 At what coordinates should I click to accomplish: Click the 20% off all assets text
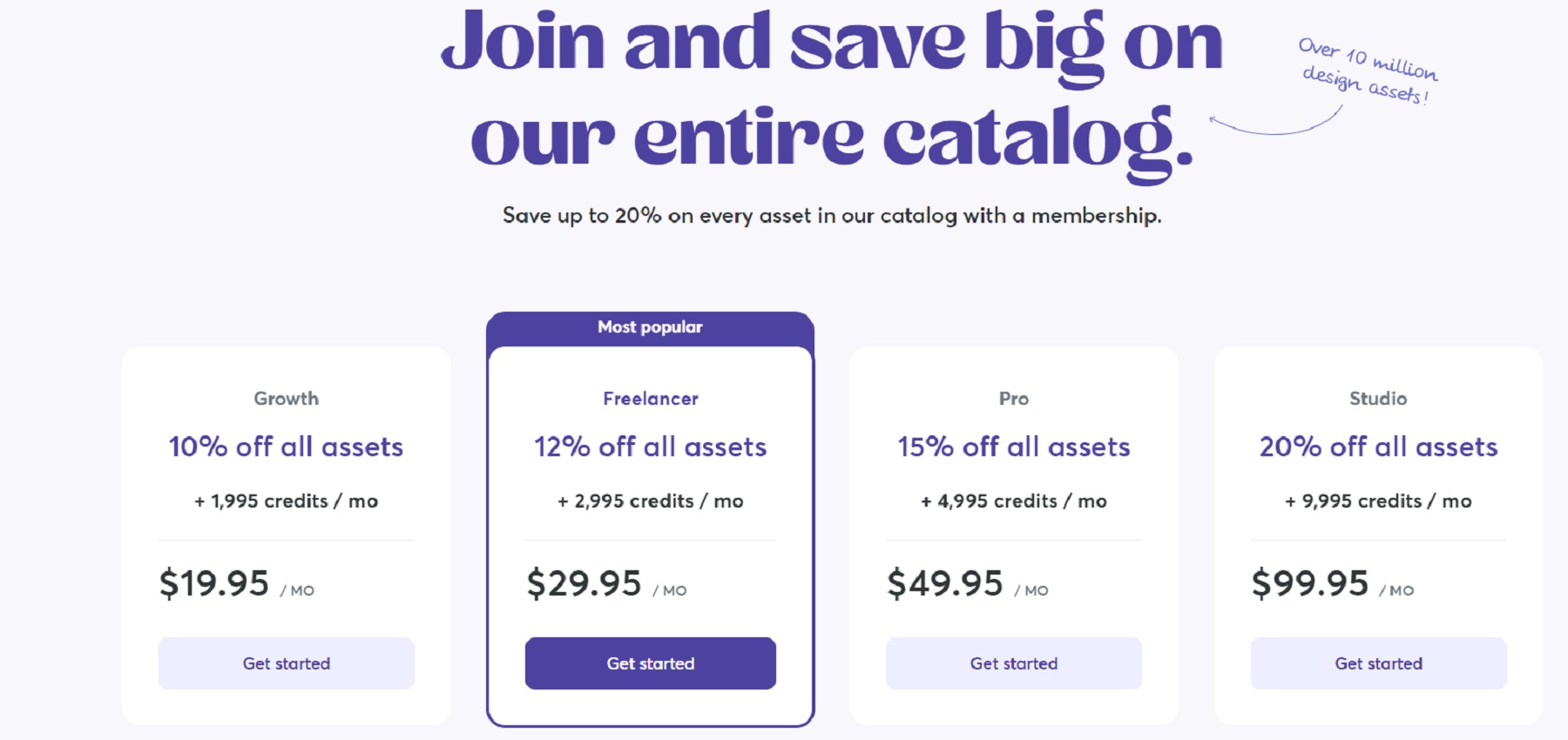[1378, 447]
